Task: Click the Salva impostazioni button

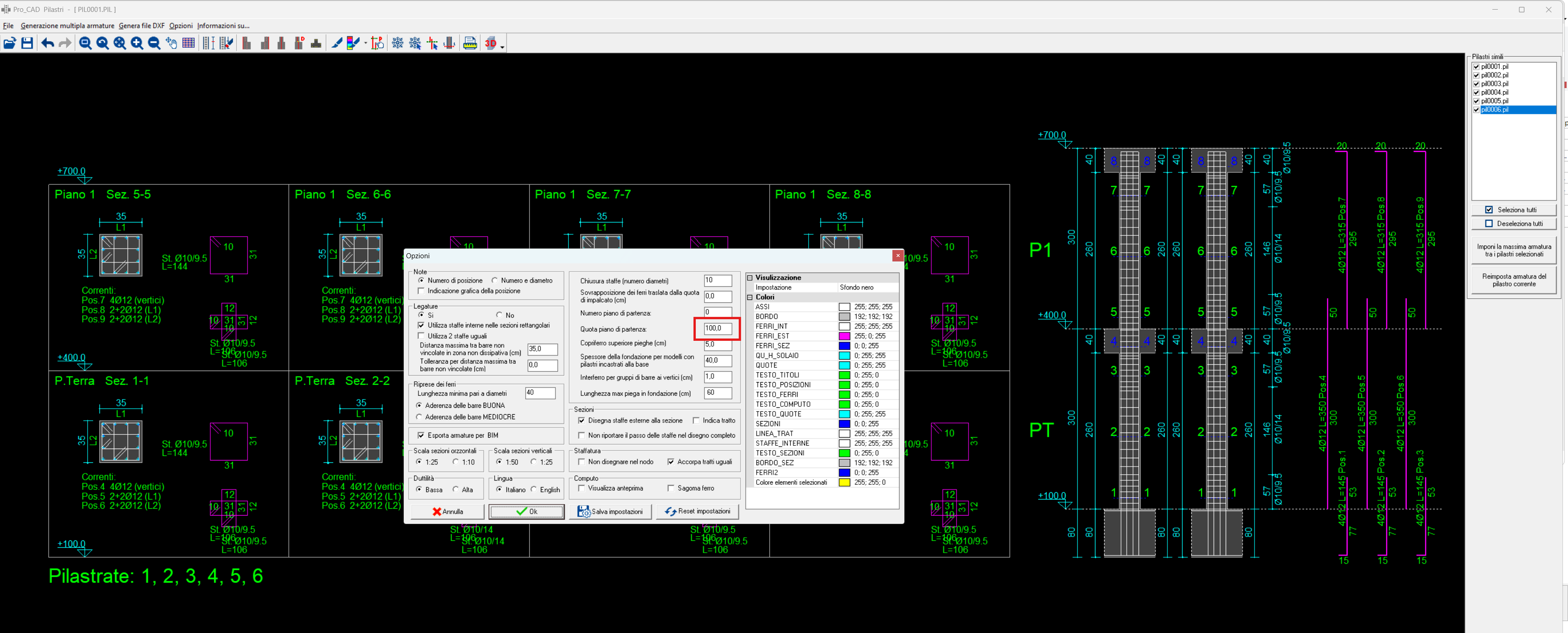Action: (611, 512)
